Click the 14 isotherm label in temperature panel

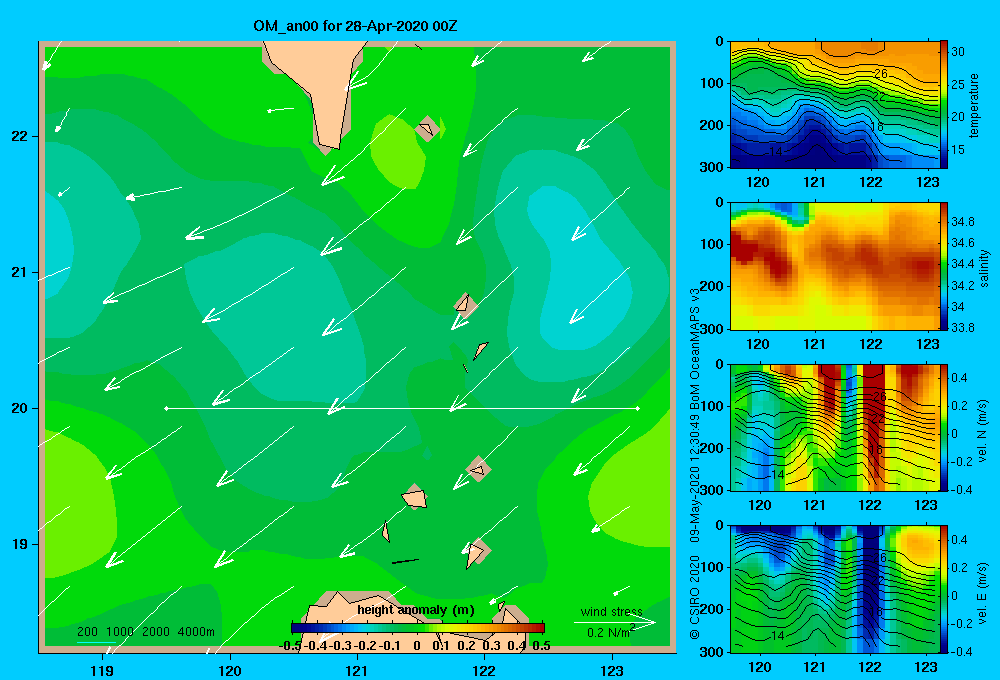[776, 152]
